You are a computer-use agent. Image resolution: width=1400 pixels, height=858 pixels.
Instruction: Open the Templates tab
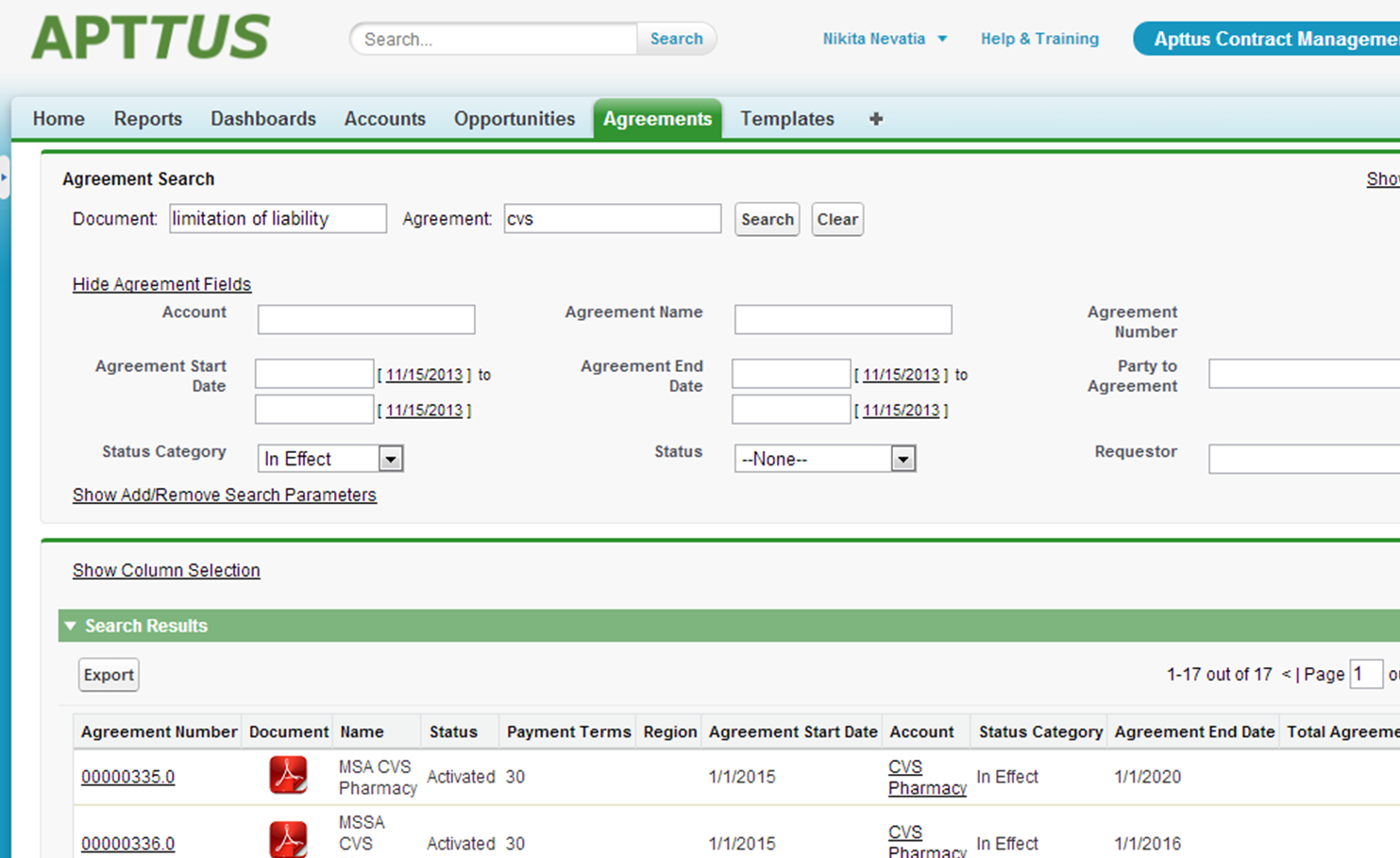787,119
